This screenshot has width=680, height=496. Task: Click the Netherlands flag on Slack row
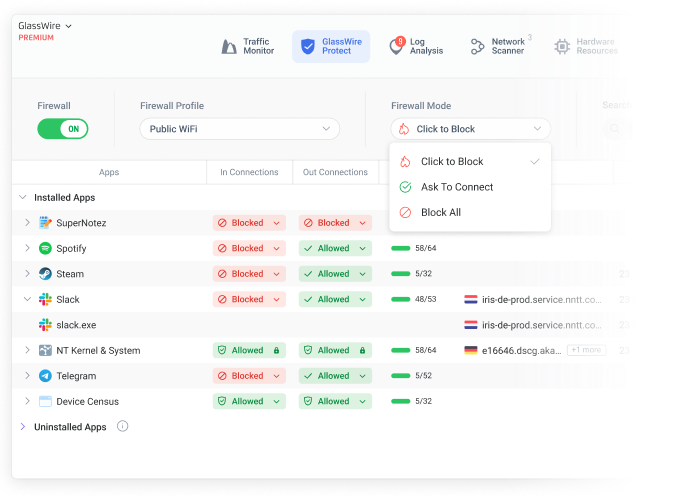[x=471, y=299]
